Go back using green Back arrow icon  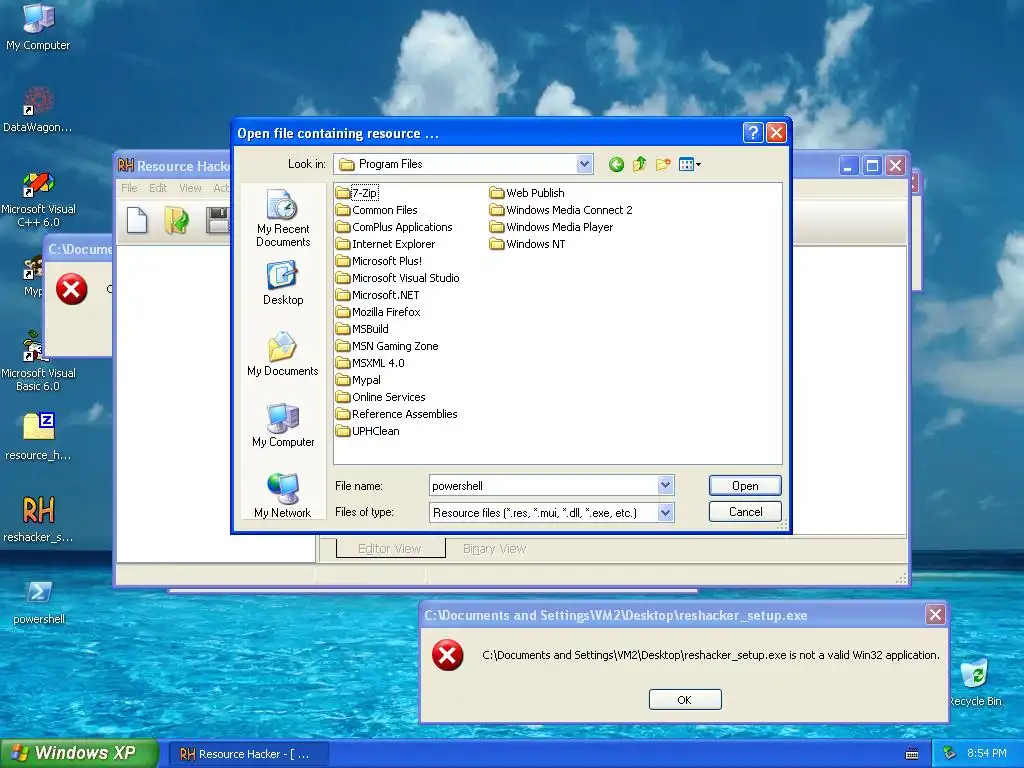616,165
